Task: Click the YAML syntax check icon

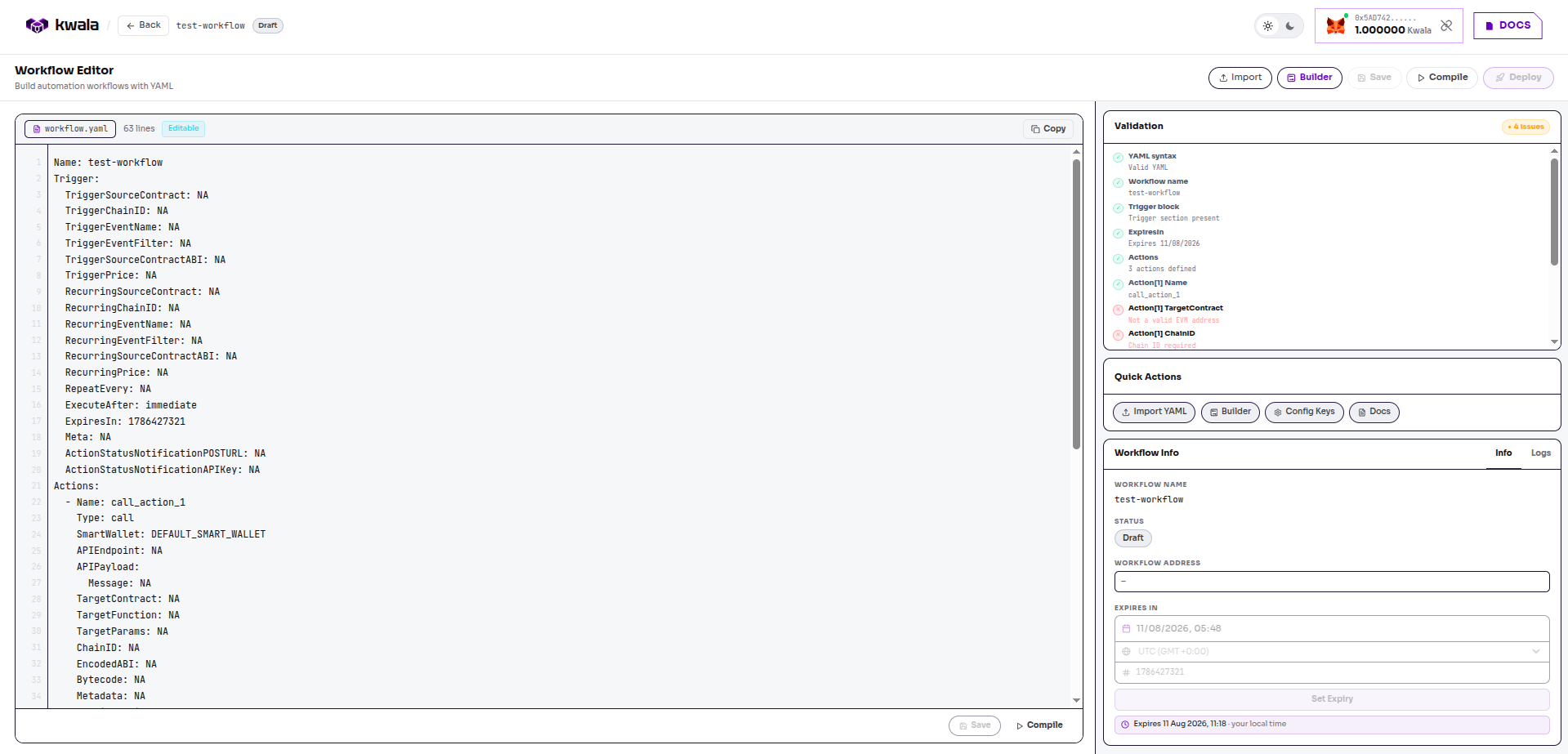Action: click(x=1118, y=158)
